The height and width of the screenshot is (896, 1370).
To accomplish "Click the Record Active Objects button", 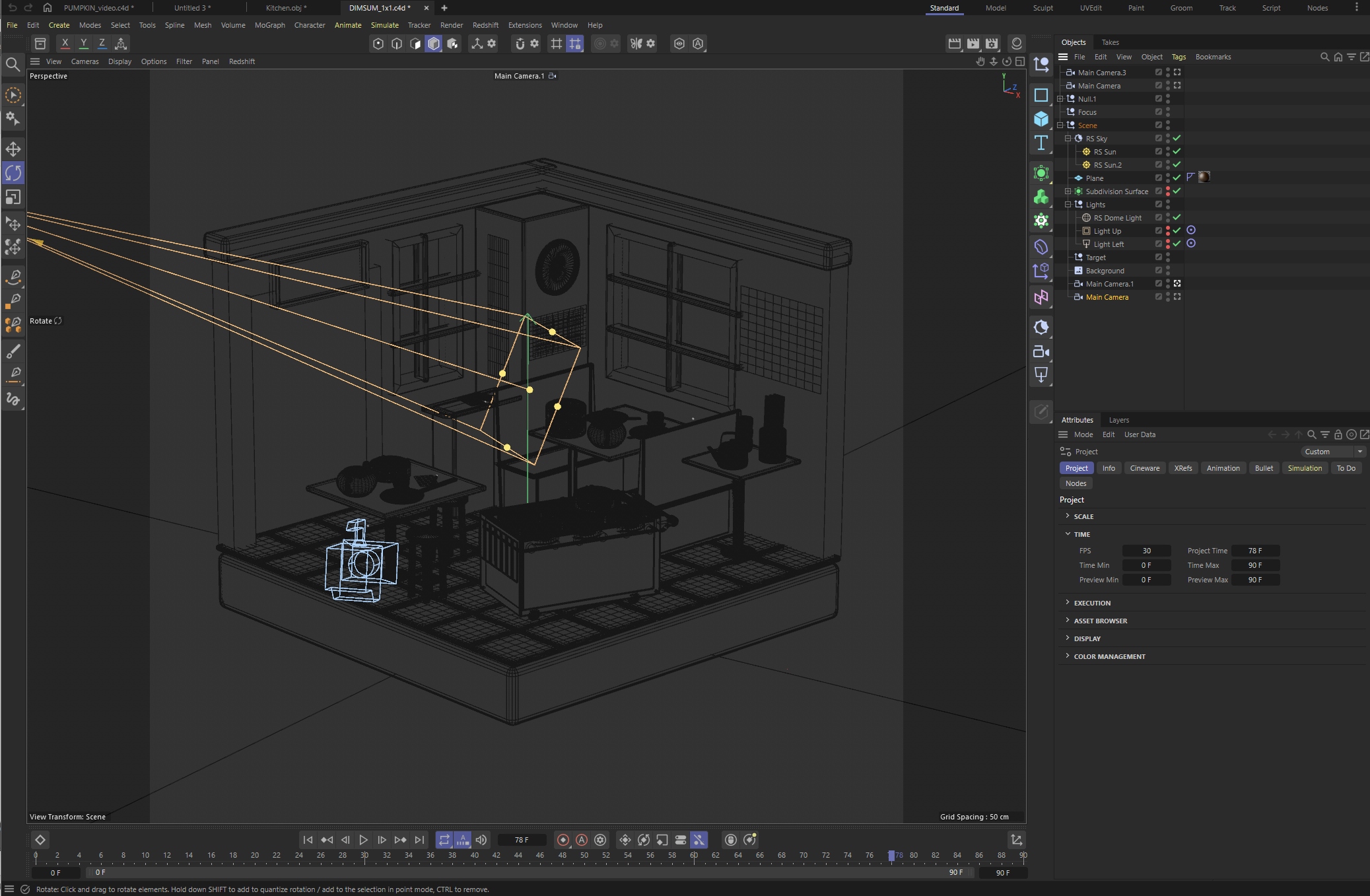I will (563, 840).
